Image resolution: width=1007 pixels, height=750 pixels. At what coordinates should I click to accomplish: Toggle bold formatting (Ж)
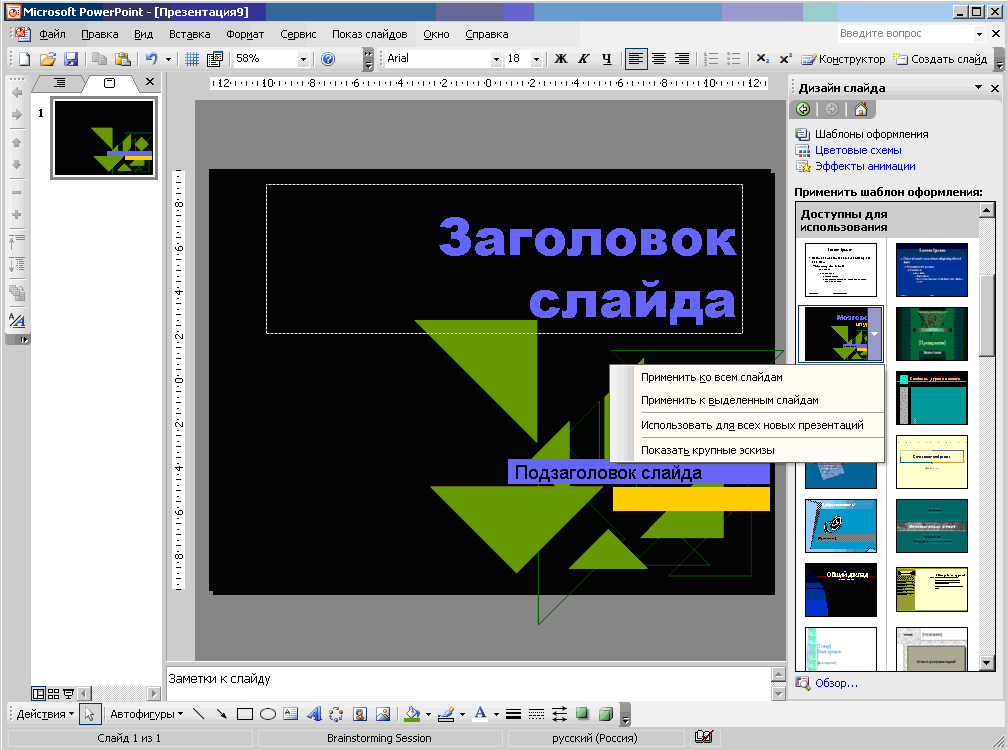tap(561, 59)
